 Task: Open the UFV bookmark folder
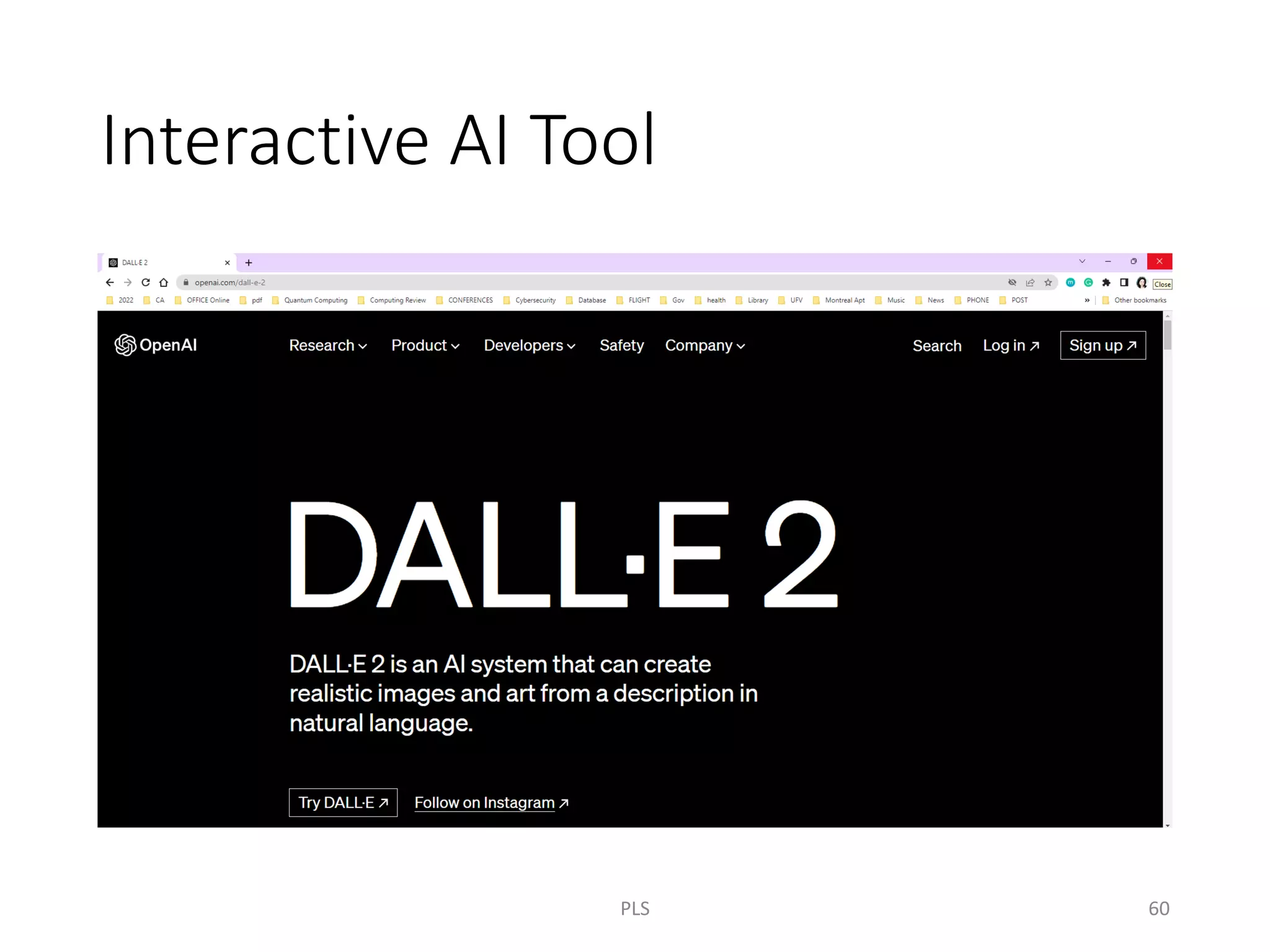pyautogui.click(x=791, y=301)
